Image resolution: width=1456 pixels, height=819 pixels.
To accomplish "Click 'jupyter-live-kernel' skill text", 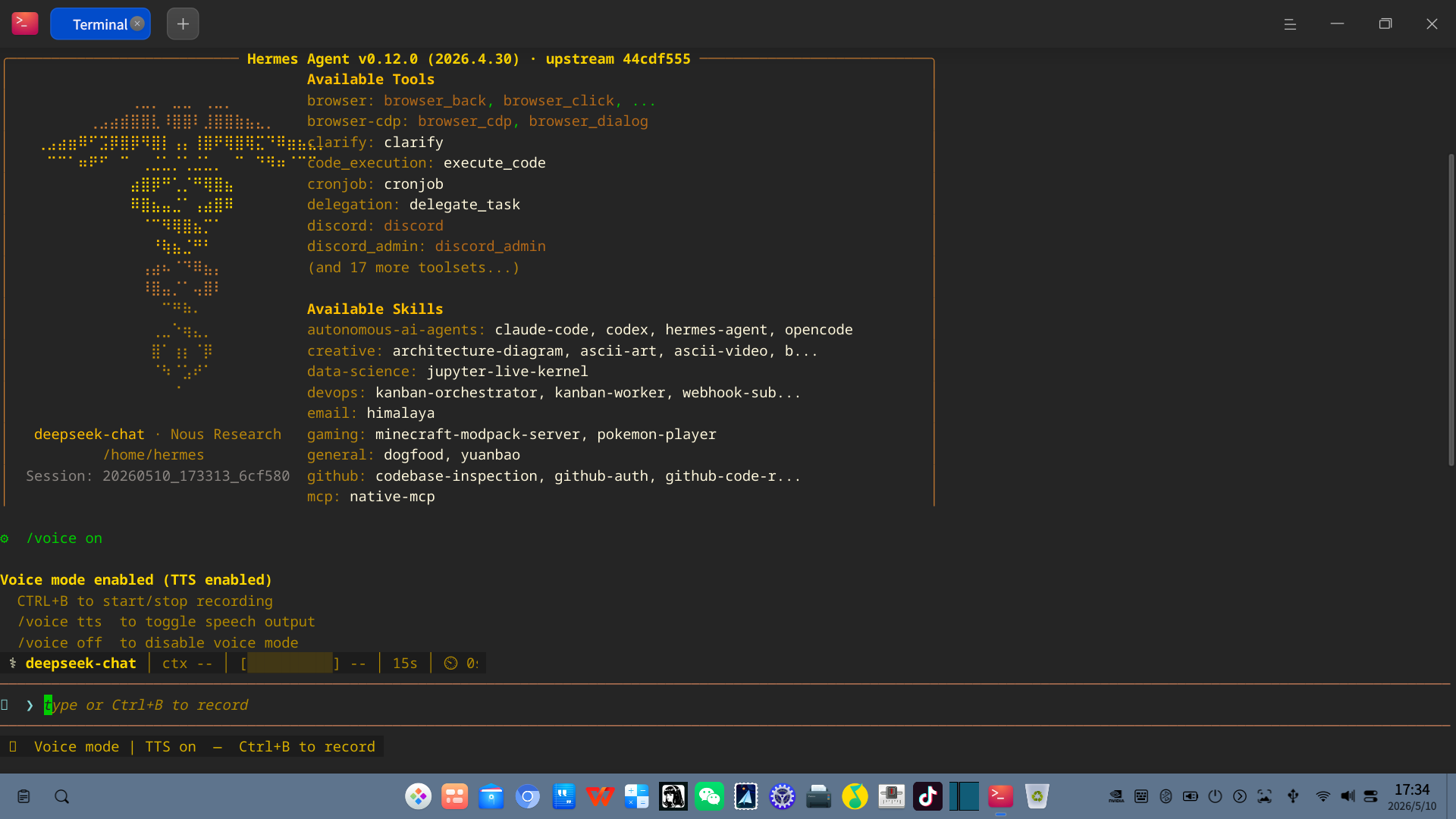I will click(x=507, y=372).
